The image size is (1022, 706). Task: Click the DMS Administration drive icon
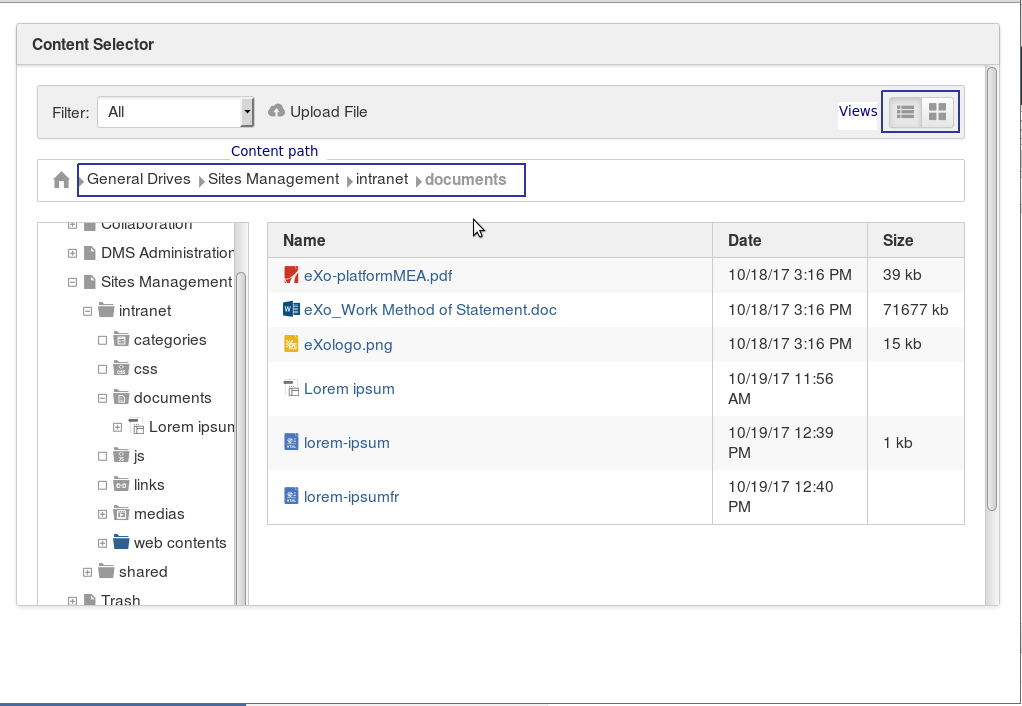point(90,252)
